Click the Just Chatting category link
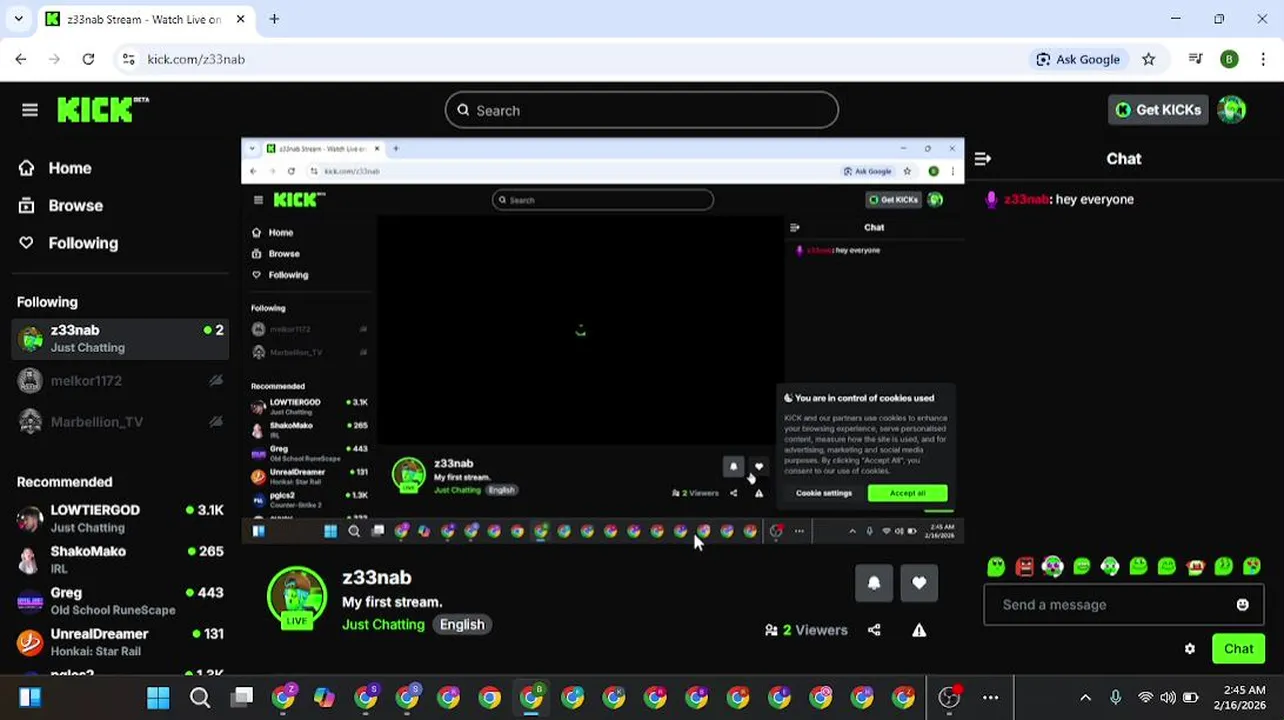This screenshot has width=1284, height=720. pyautogui.click(x=383, y=624)
